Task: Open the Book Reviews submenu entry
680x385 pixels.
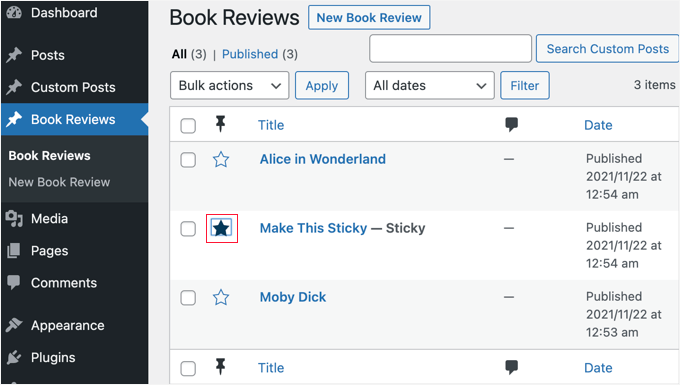Action: [x=49, y=155]
